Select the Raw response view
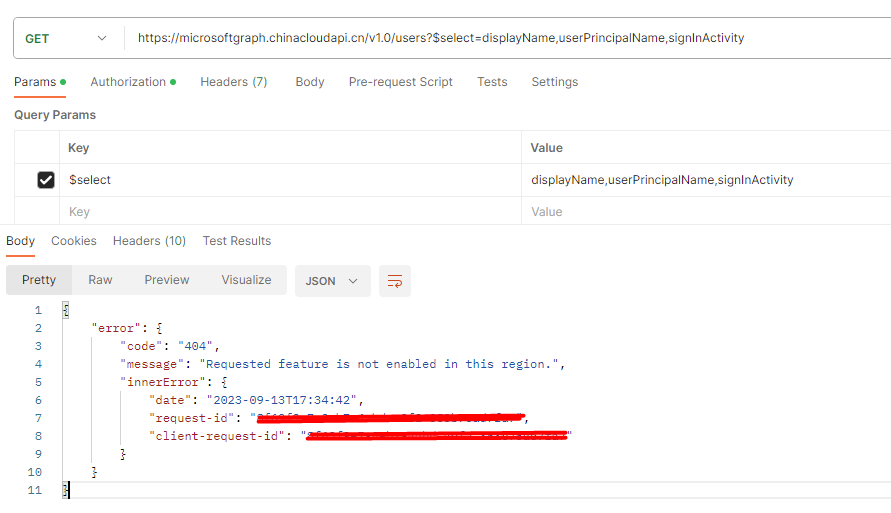 pos(100,280)
